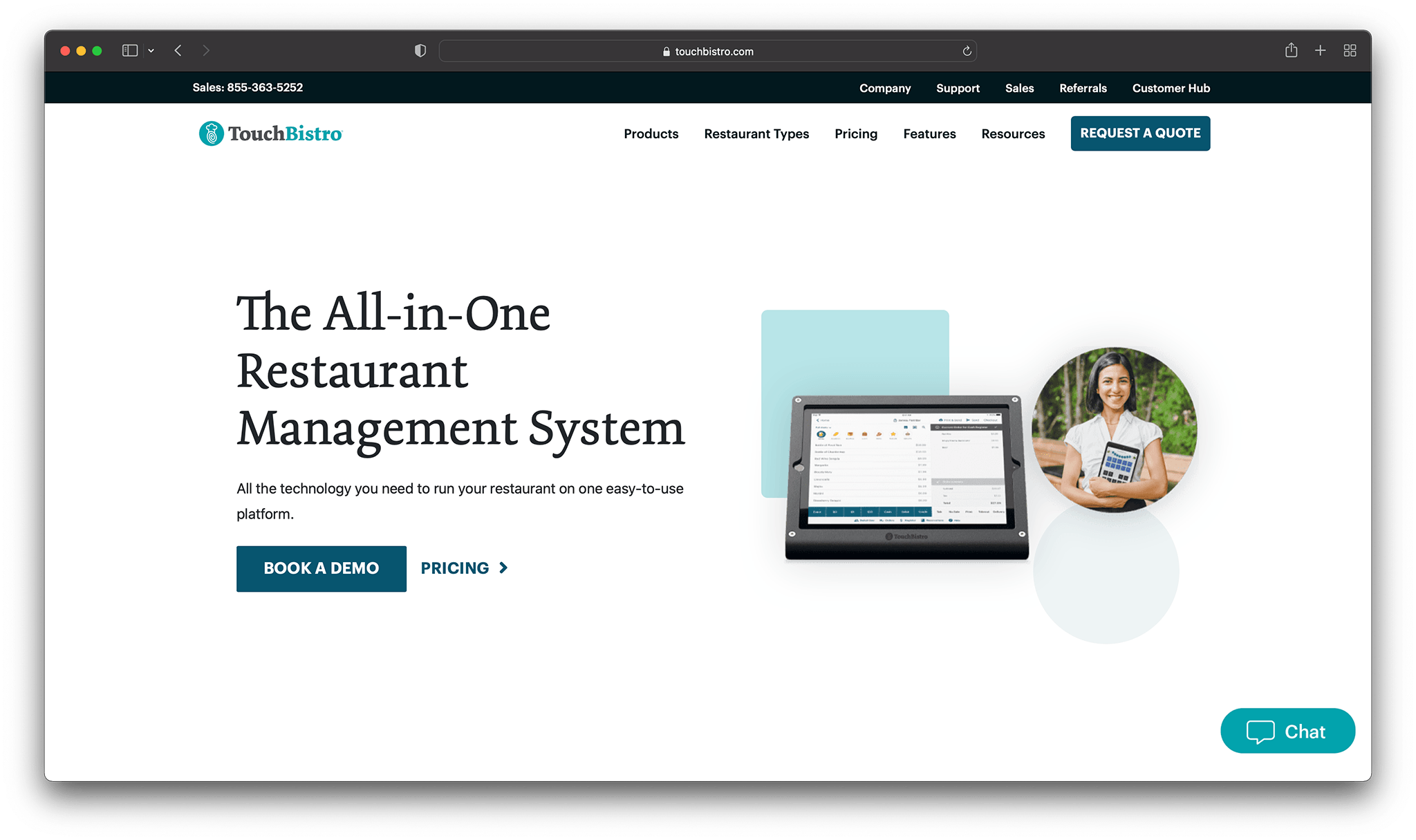Screen dimensions: 1416x840
Task: Expand the Resources navigation item
Action: click(1013, 133)
